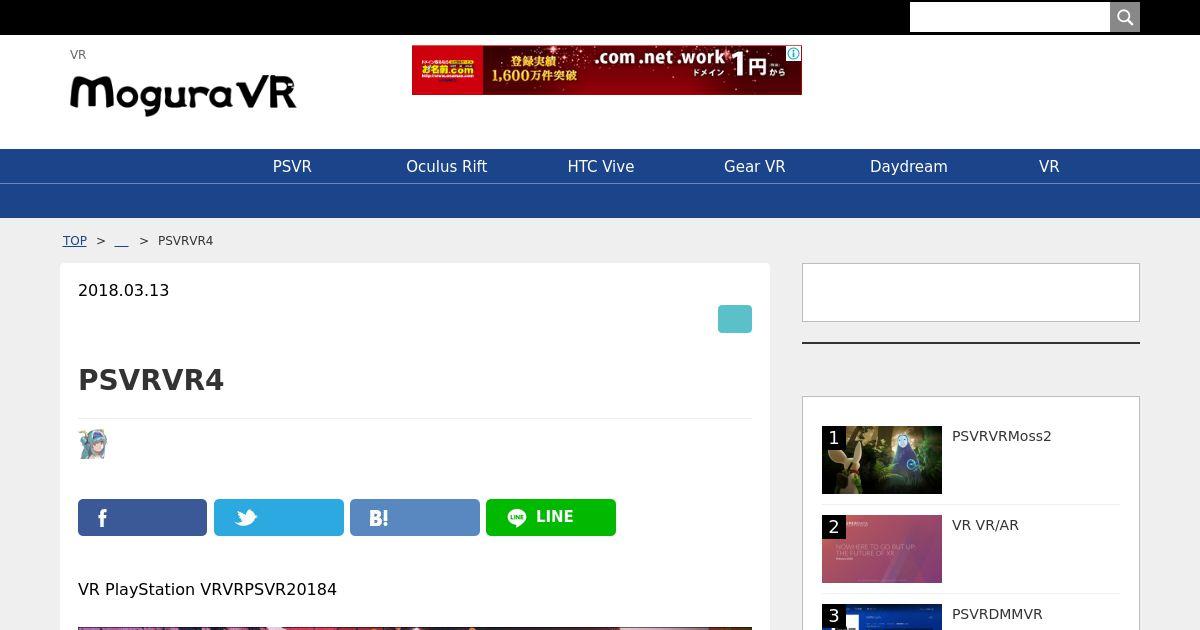
Task: Open the domain registration banner ad
Action: 607,70
